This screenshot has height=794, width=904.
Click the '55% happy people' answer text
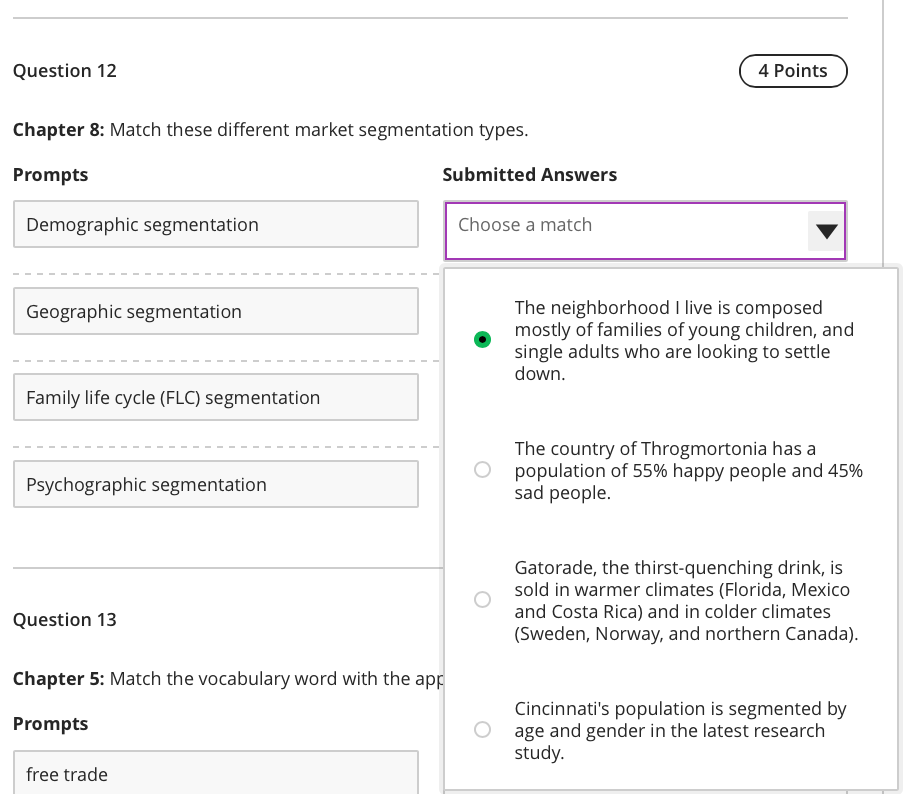(x=688, y=471)
